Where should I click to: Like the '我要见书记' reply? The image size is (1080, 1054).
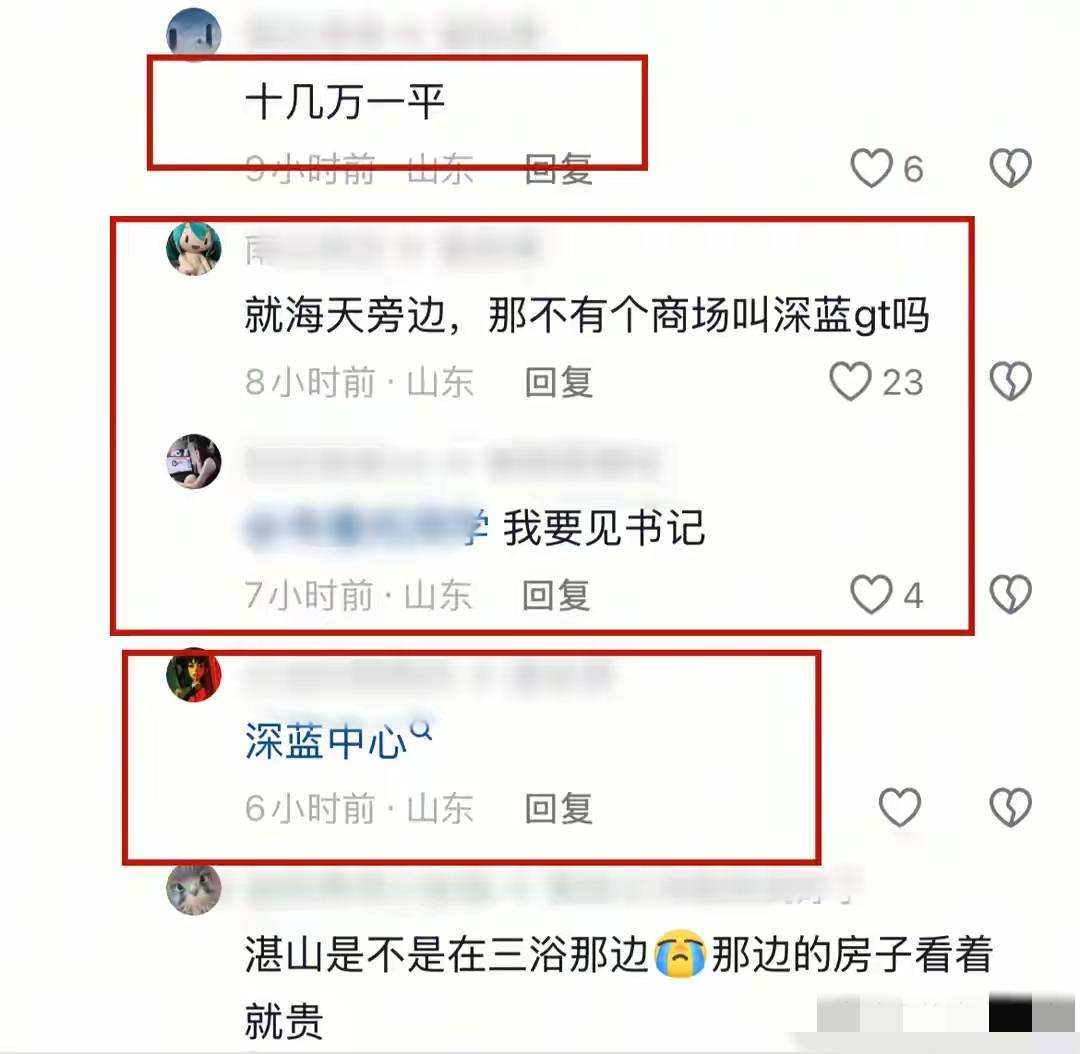click(x=871, y=595)
